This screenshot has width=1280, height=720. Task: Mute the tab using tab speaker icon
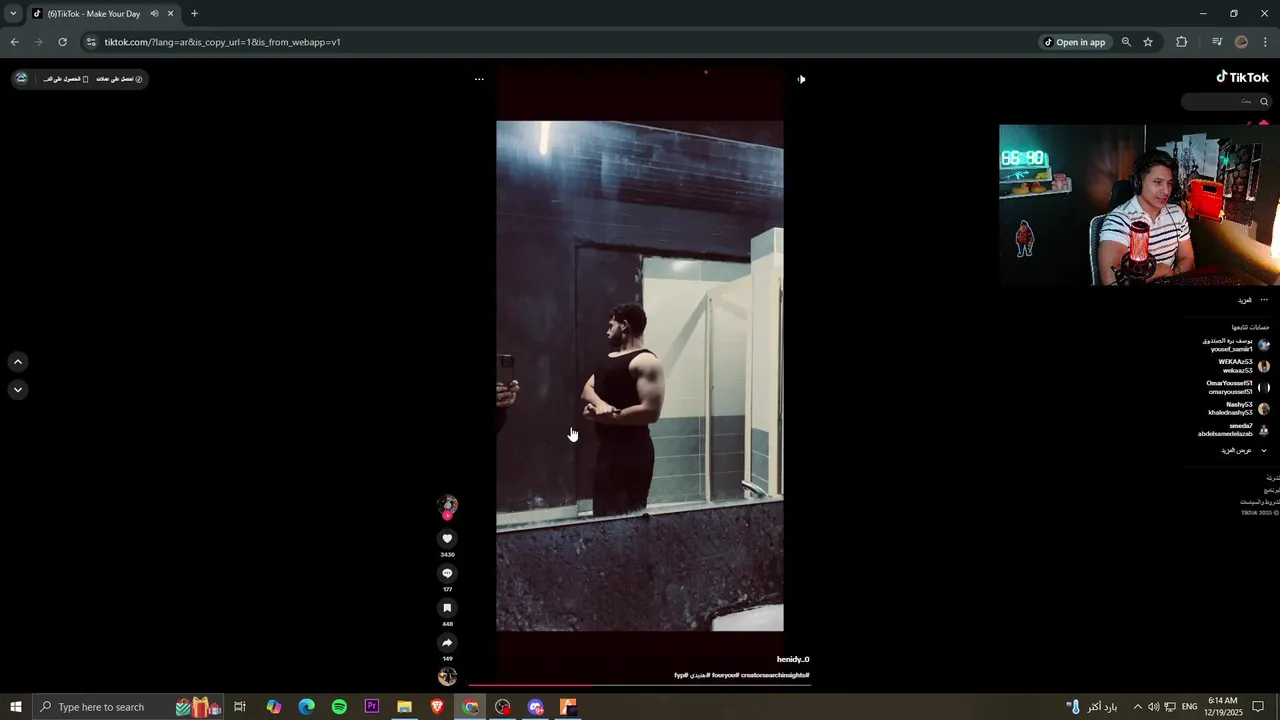click(154, 14)
